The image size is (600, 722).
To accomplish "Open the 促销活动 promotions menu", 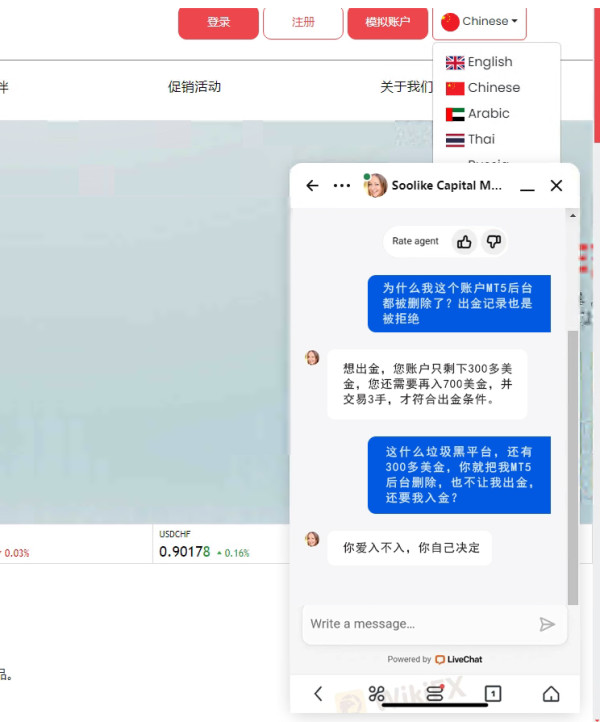I will [x=194, y=87].
